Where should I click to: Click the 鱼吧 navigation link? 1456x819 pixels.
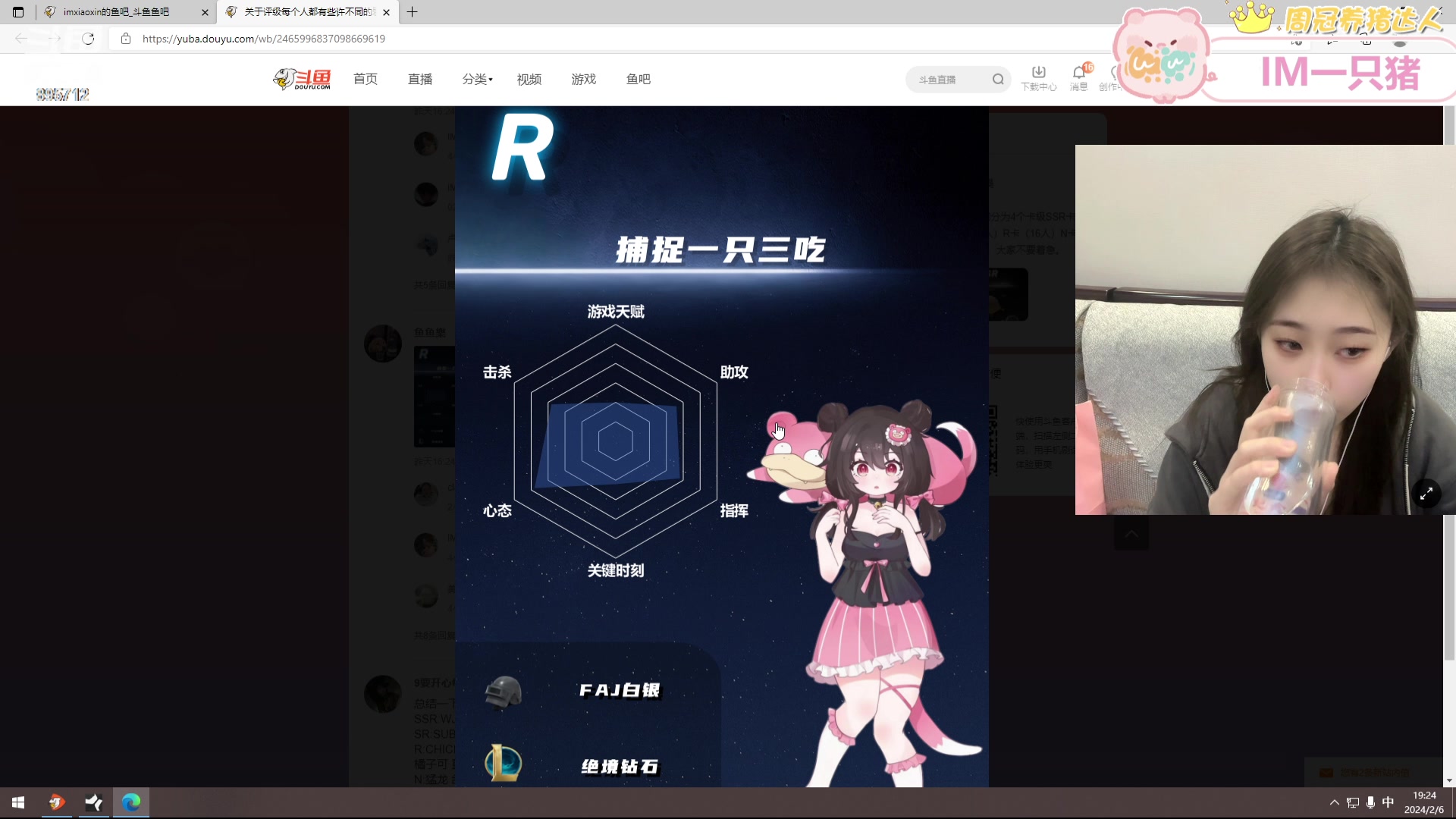tap(638, 79)
